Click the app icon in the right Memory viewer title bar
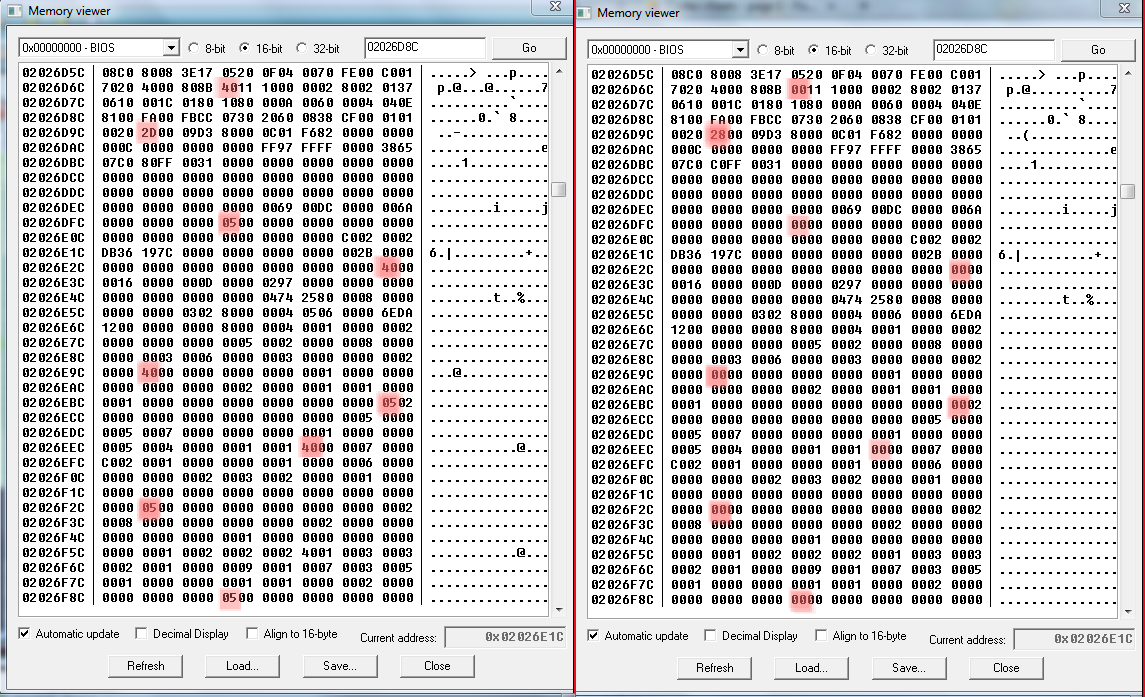 point(584,12)
